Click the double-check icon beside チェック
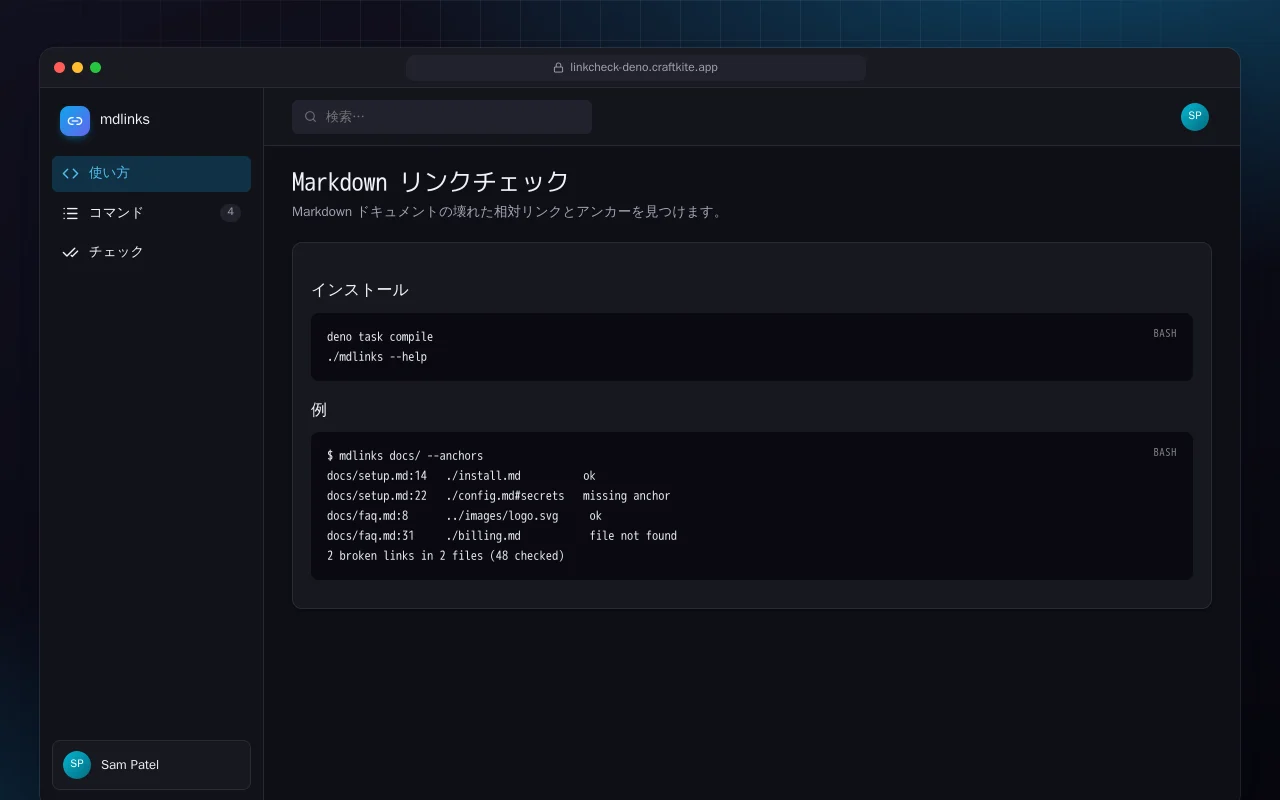The width and height of the screenshot is (1280, 800). [70, 252]
